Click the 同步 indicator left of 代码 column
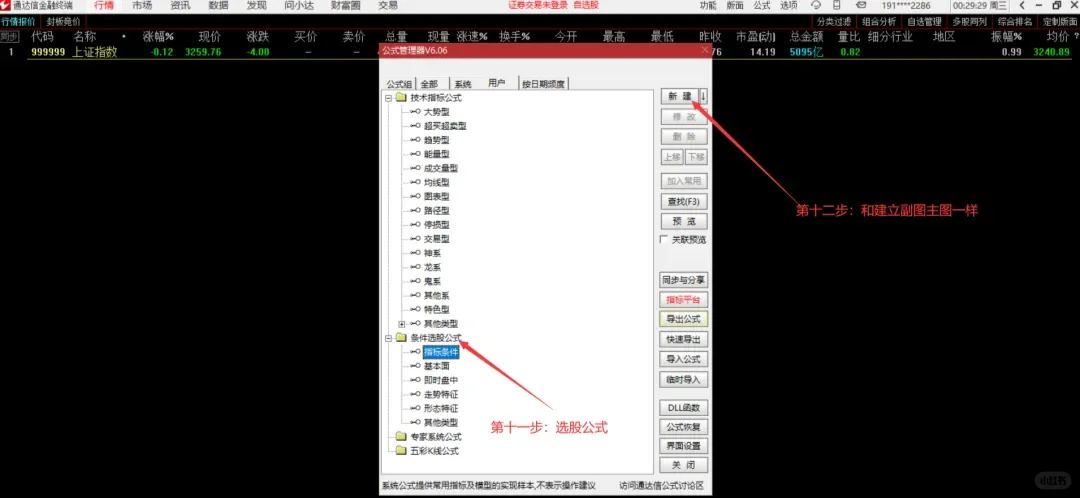The width and height of the screenshot is (1080, 498). coord(9,37)
